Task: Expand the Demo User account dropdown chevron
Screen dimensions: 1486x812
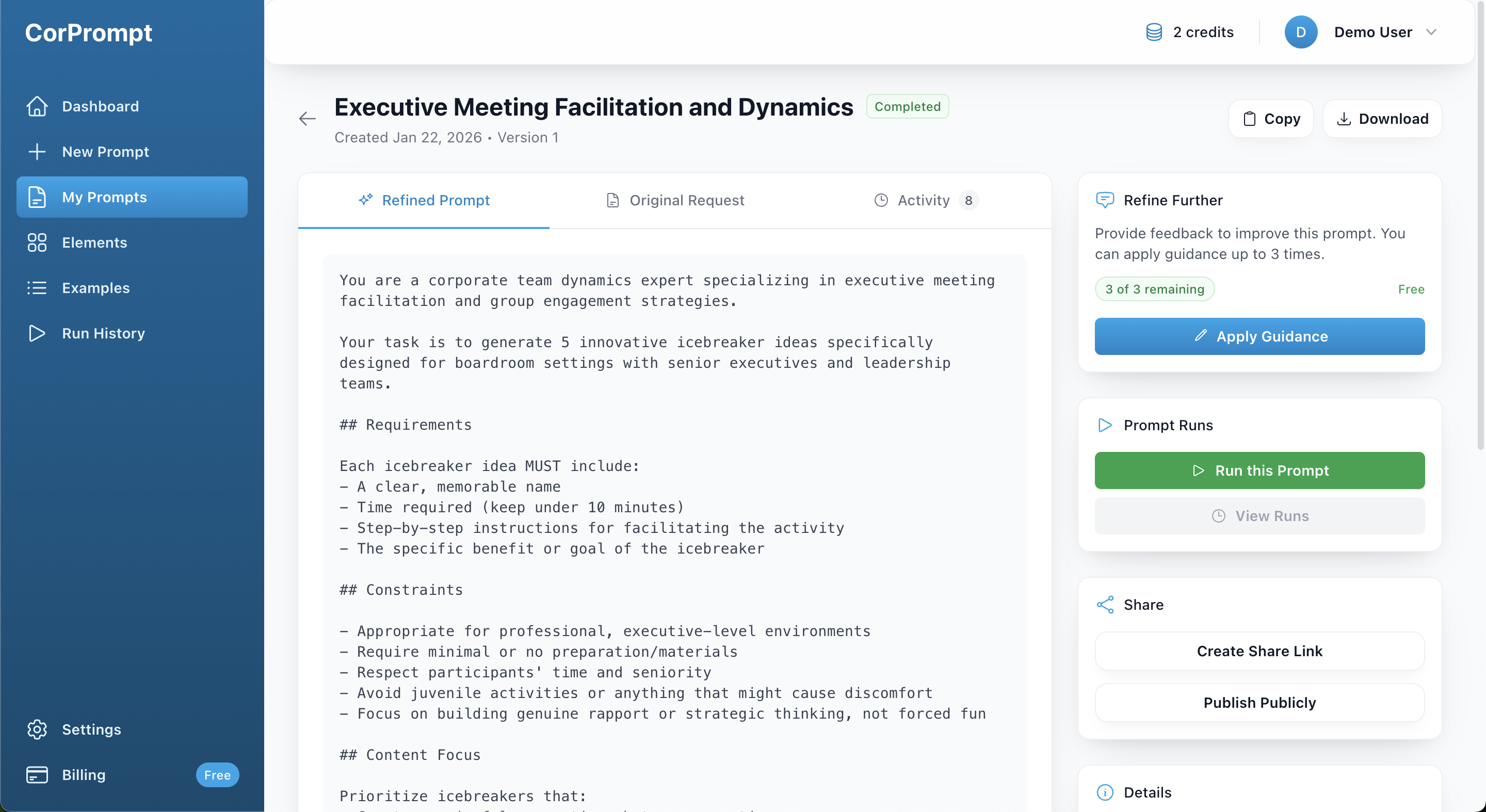Action: point(1431,33)
